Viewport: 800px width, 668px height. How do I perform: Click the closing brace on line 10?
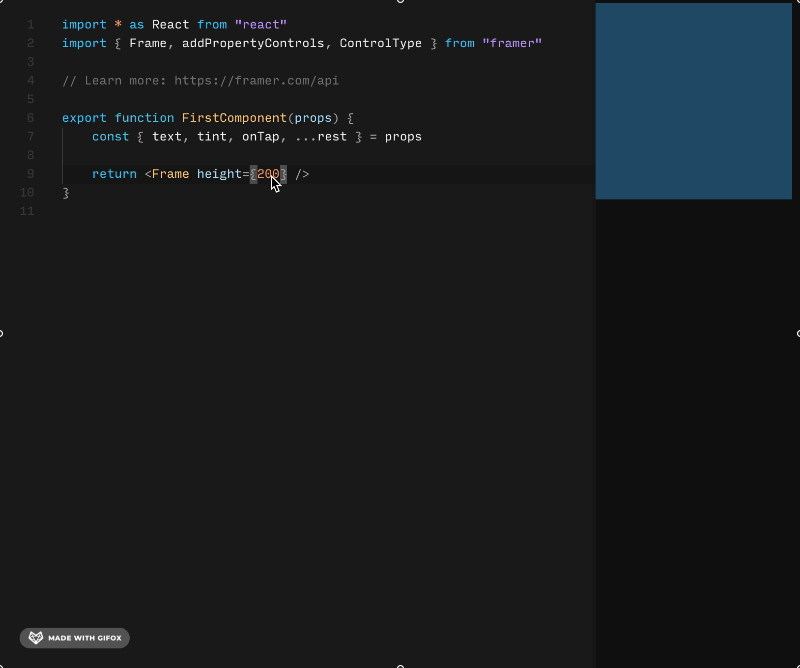(x=66, y=193)
